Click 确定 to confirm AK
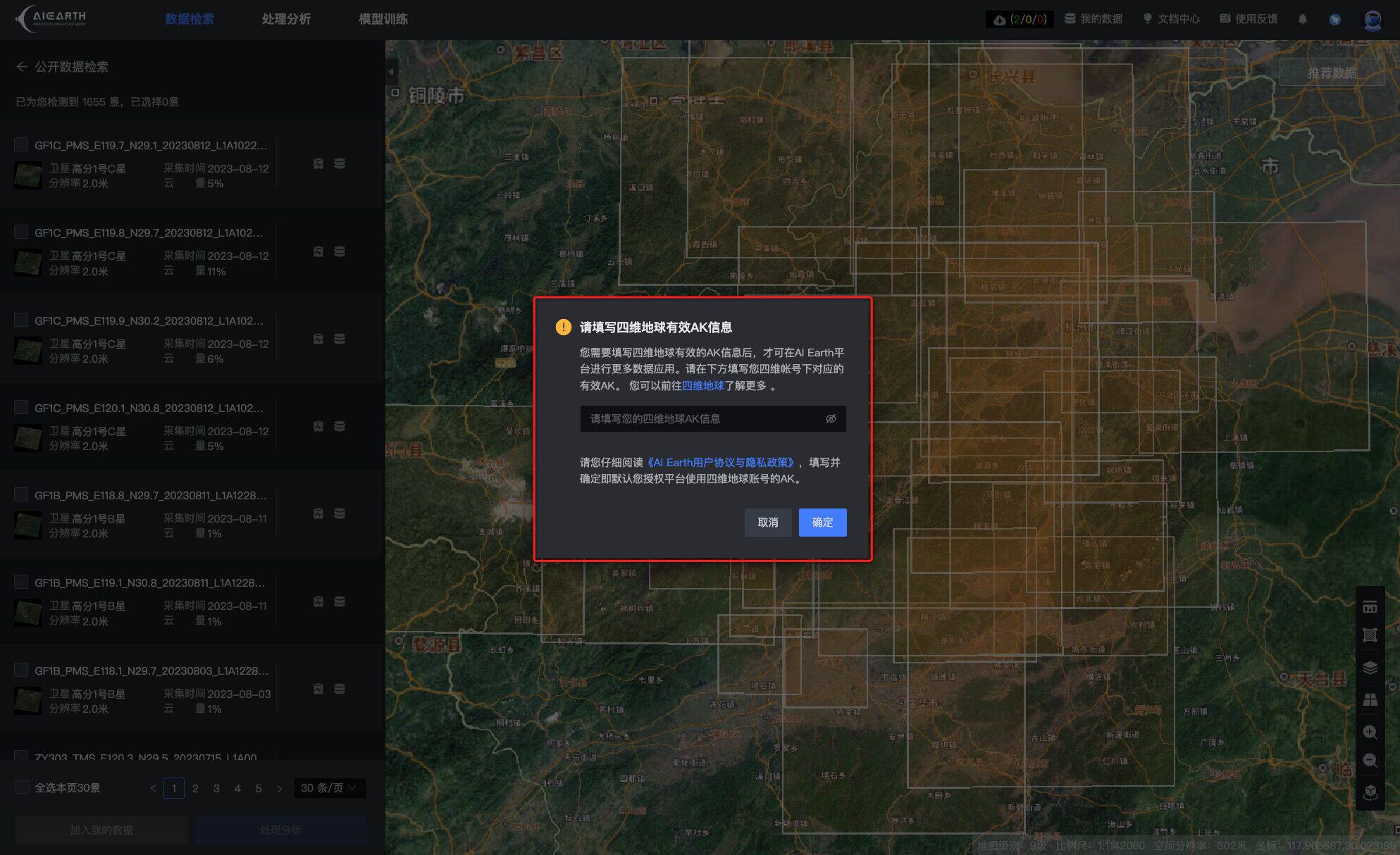 822,523
